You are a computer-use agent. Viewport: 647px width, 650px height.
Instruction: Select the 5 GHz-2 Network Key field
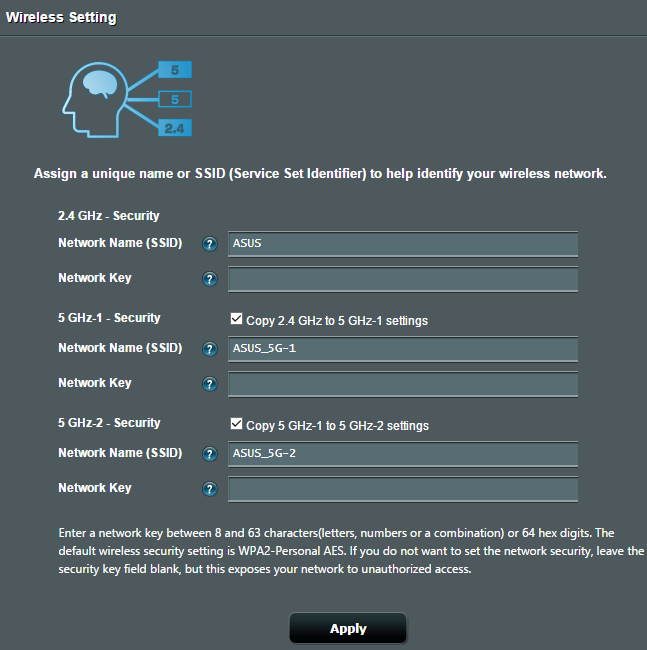coord(403,489)
